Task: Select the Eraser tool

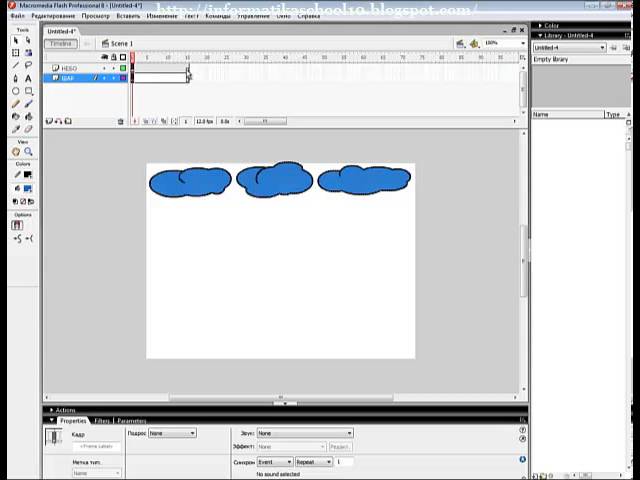Action: tap(28, 129)
